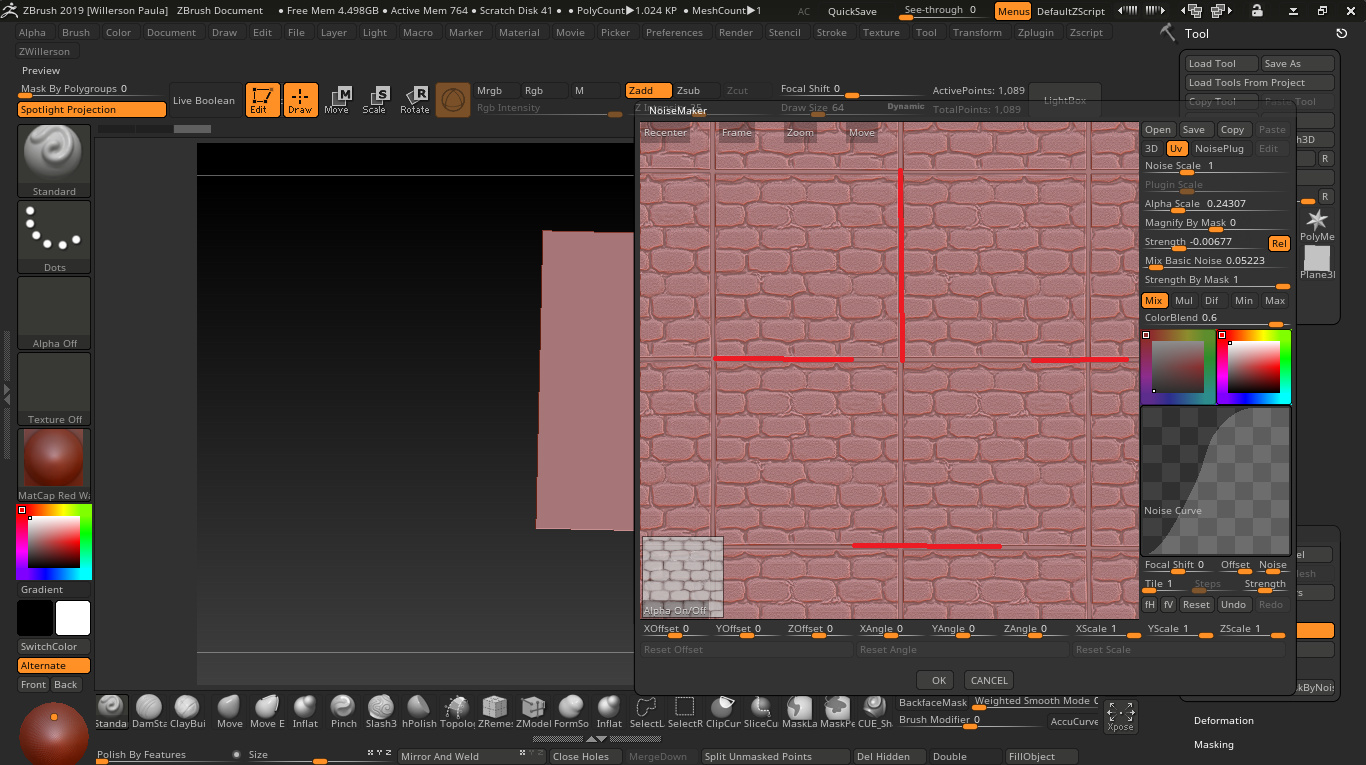The image size is (1366, 765).
Task: Toggle Alpha On/Off in NoiseMaker
Action: pyautogui.click(x=683, y=577)
